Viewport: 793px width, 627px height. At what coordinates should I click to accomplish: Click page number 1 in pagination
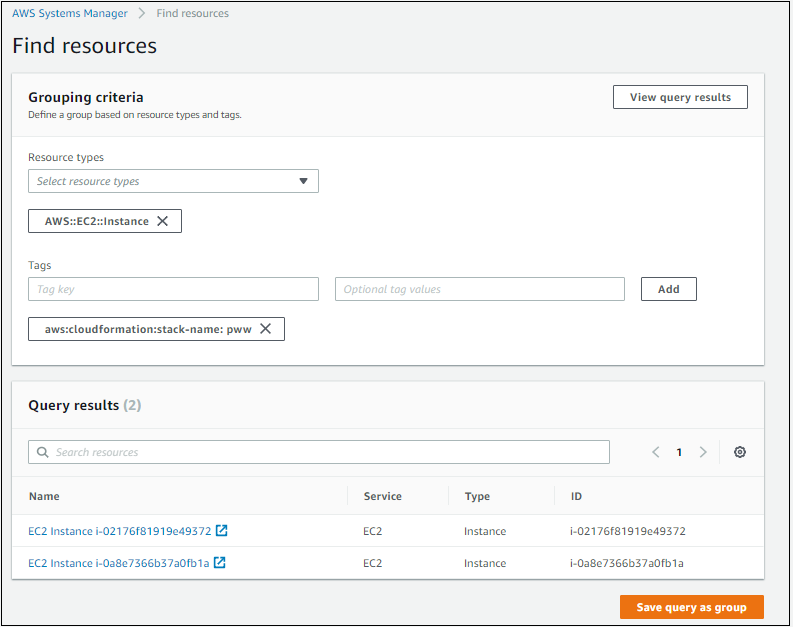679,452
